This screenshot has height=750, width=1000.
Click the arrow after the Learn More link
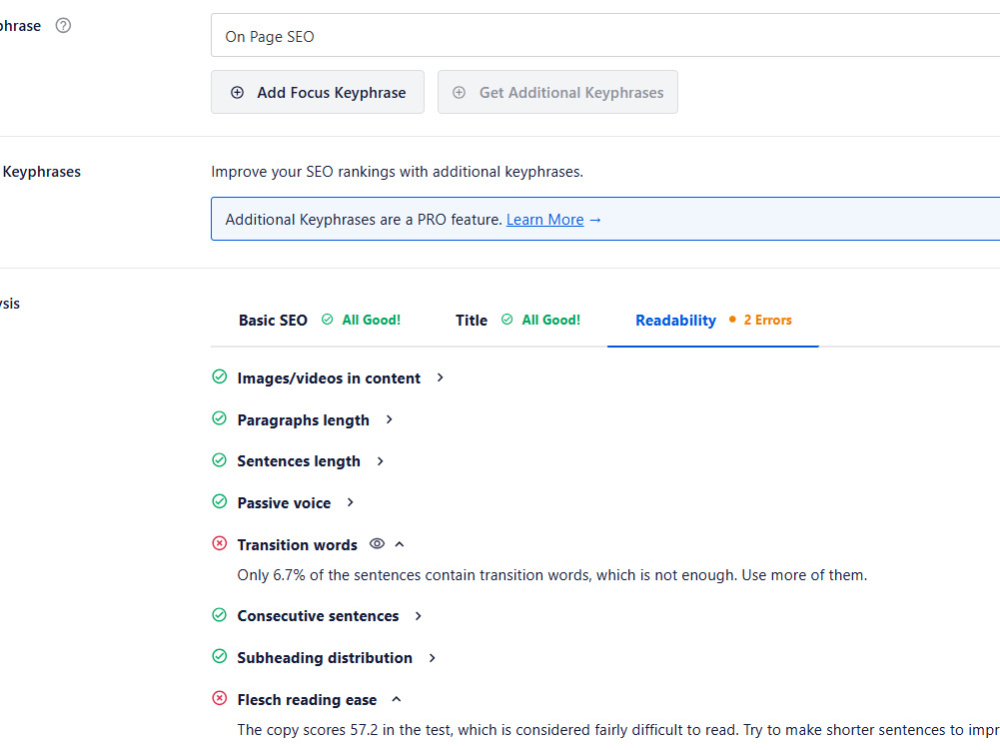[x=595, y=220]
